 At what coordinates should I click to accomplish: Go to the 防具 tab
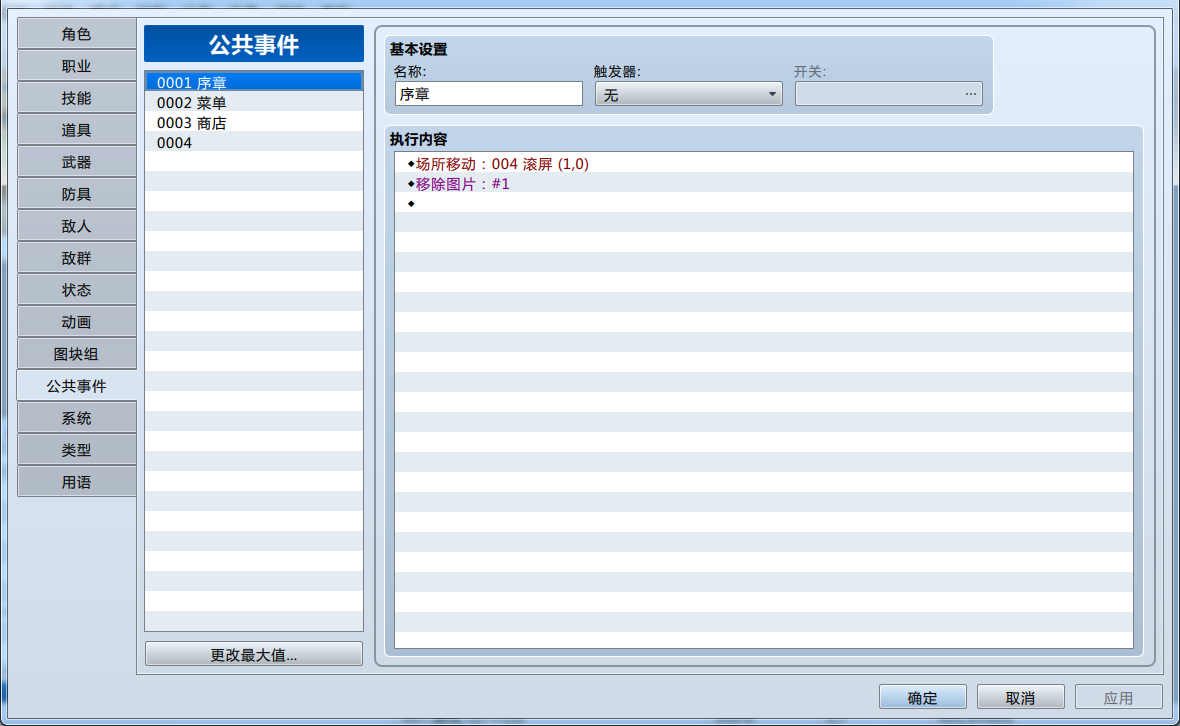pyautogui.click(x=77, y=194)
